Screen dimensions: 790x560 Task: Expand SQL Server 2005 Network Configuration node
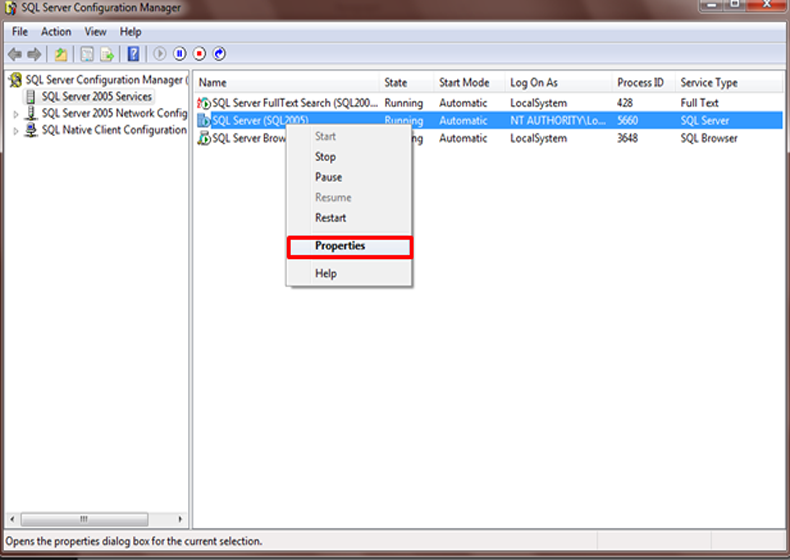(16, 114)
